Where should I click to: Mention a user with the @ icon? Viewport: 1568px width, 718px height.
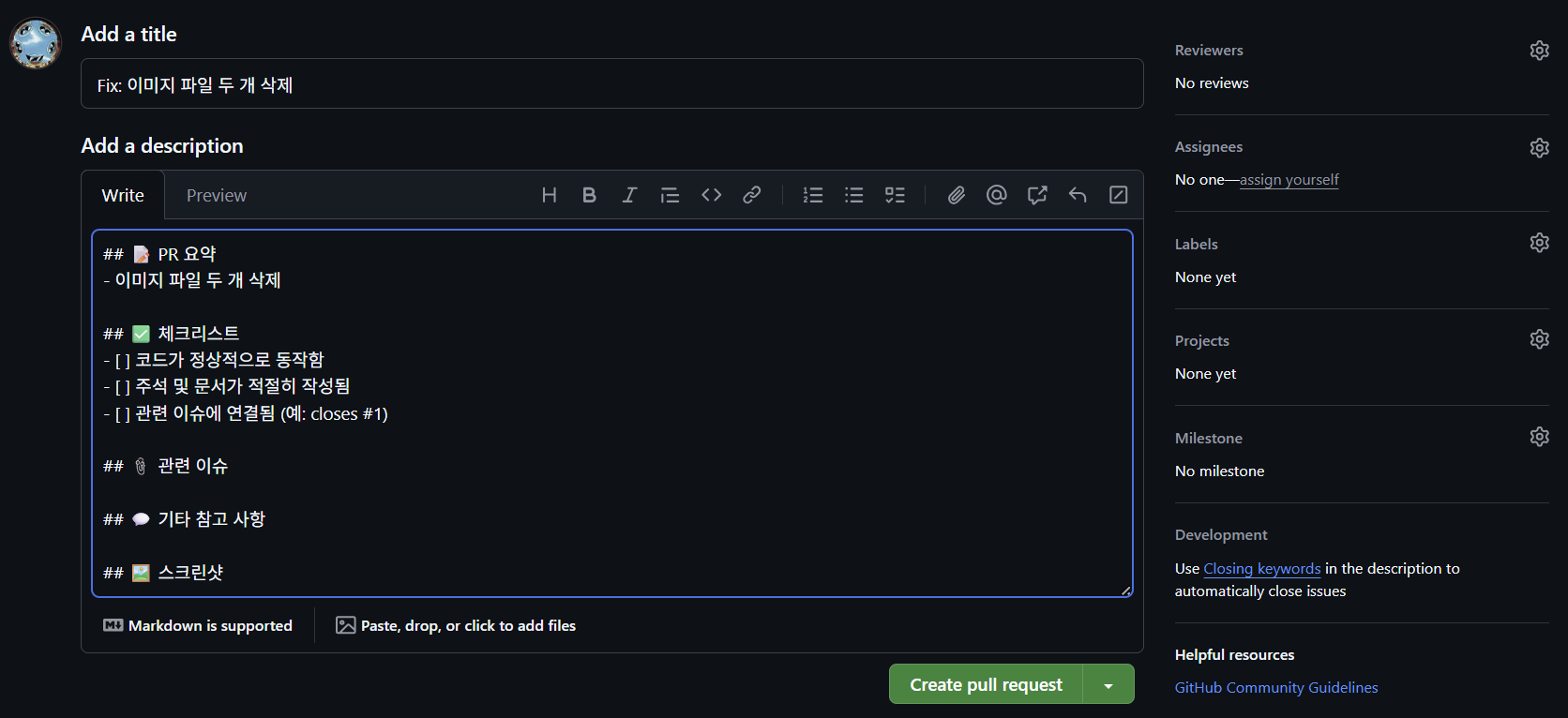[997, 195]
